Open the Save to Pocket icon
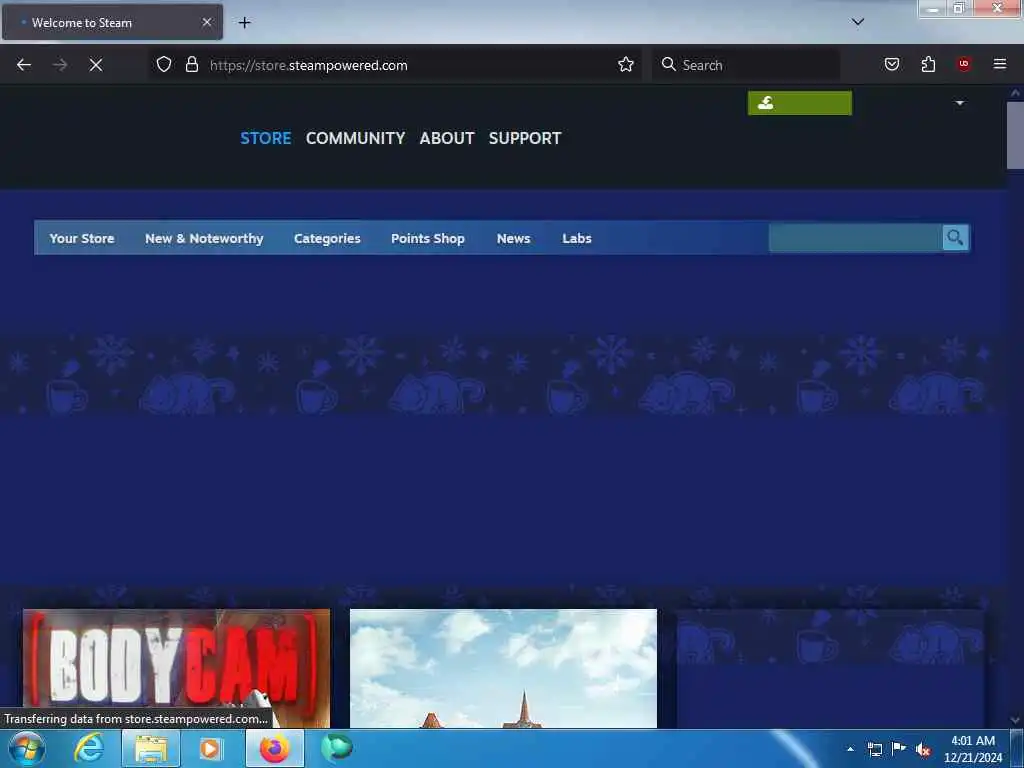This screenshot has width=1024, height=768. tap(892, 64)
